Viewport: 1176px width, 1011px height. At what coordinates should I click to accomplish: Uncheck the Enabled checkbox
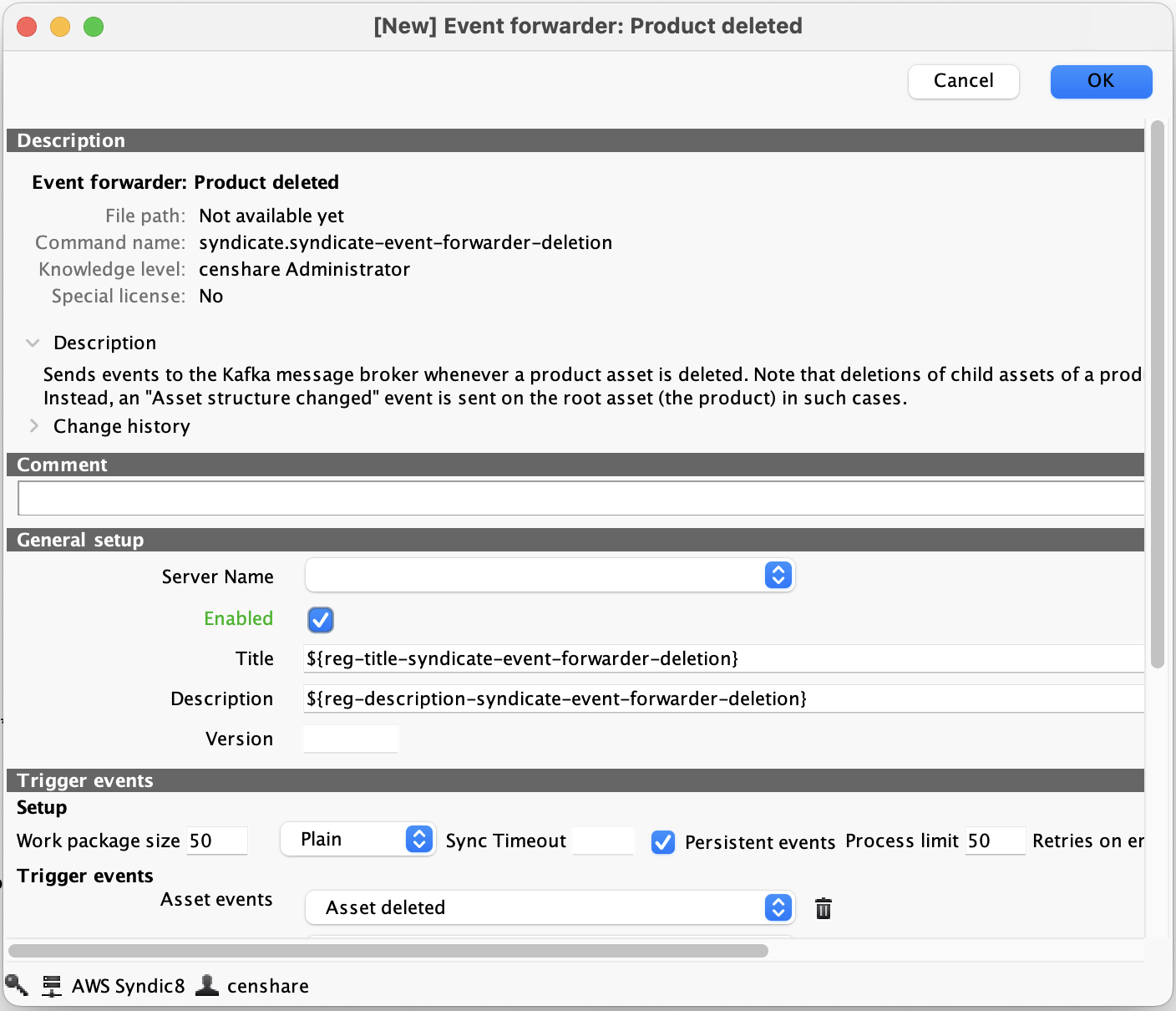tap(321, 620)
